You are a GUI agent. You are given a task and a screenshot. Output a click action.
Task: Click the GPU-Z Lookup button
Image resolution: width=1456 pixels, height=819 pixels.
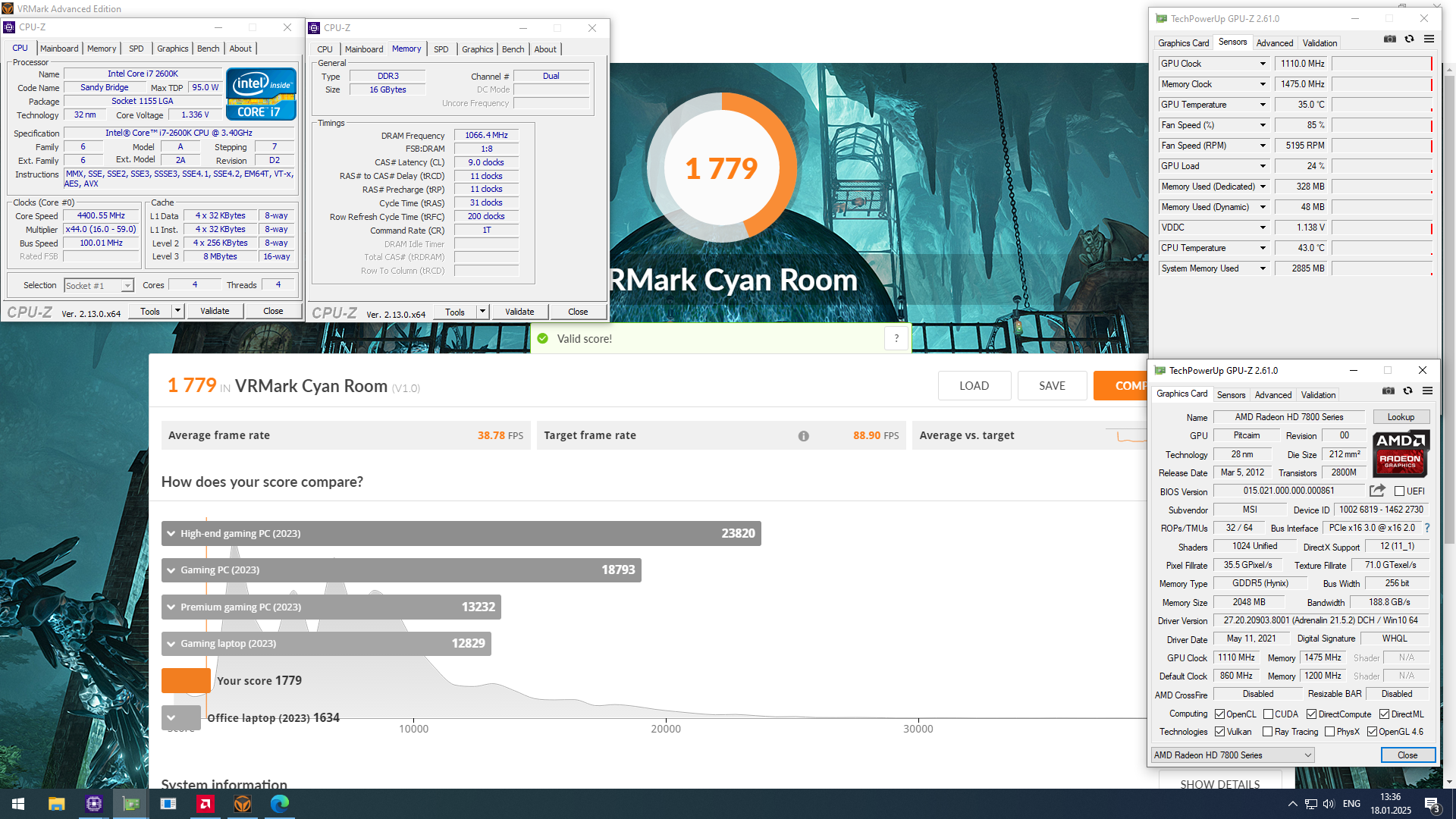click(x=1401, y=417)
